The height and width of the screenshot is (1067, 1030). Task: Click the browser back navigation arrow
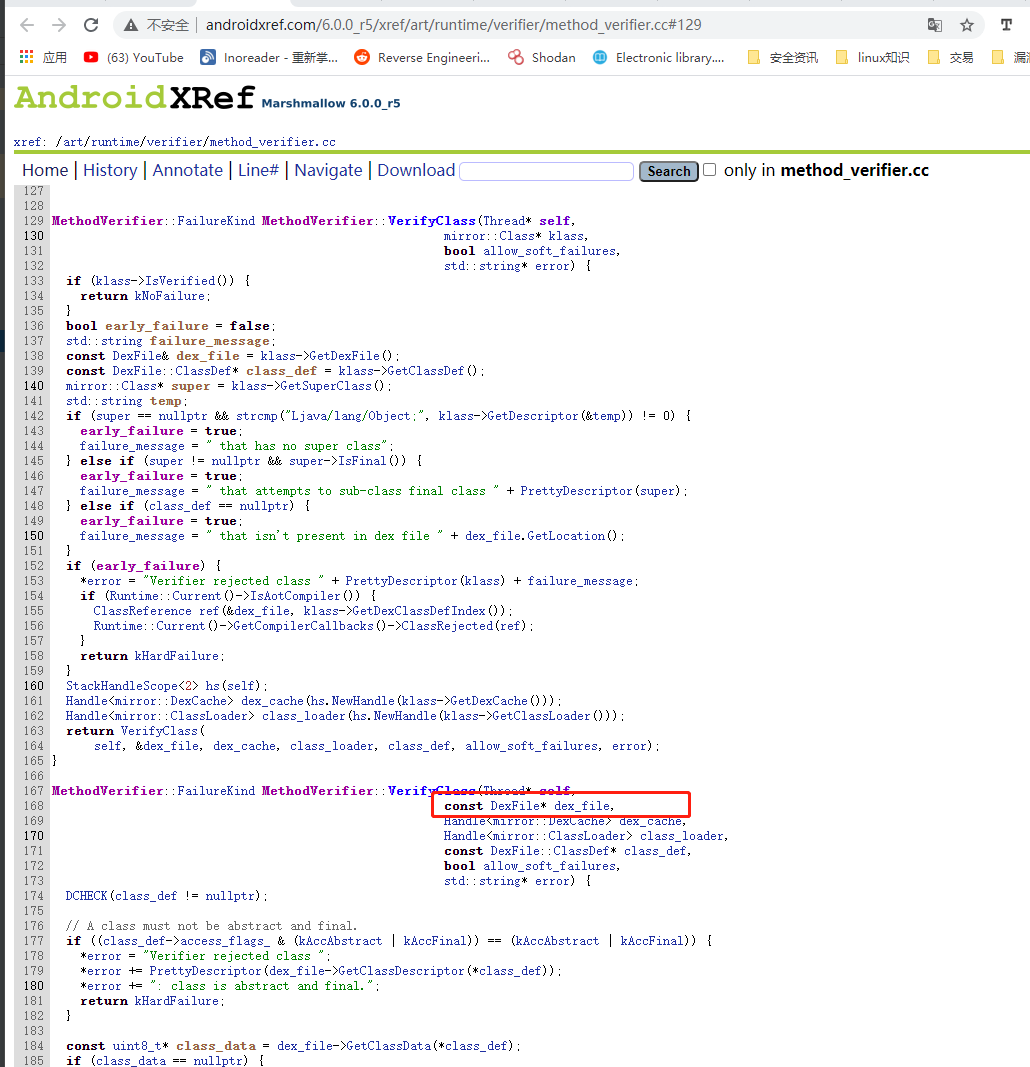coord(27,25)
